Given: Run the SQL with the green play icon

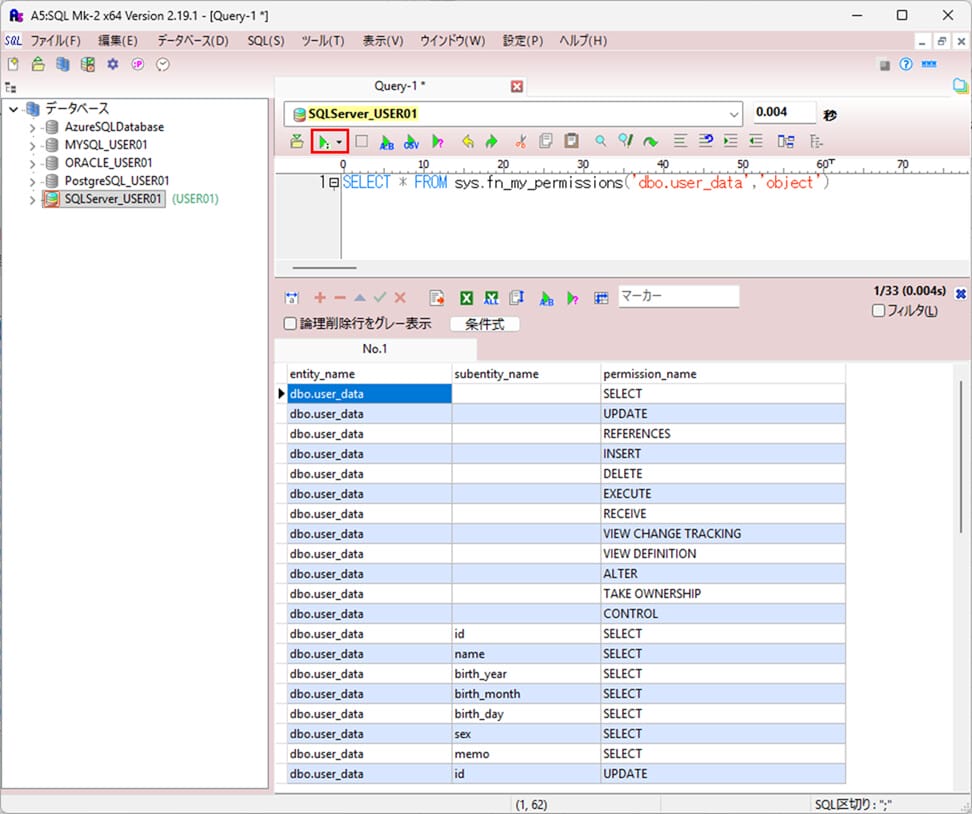Looking at the screenshot, I should 323,142.
